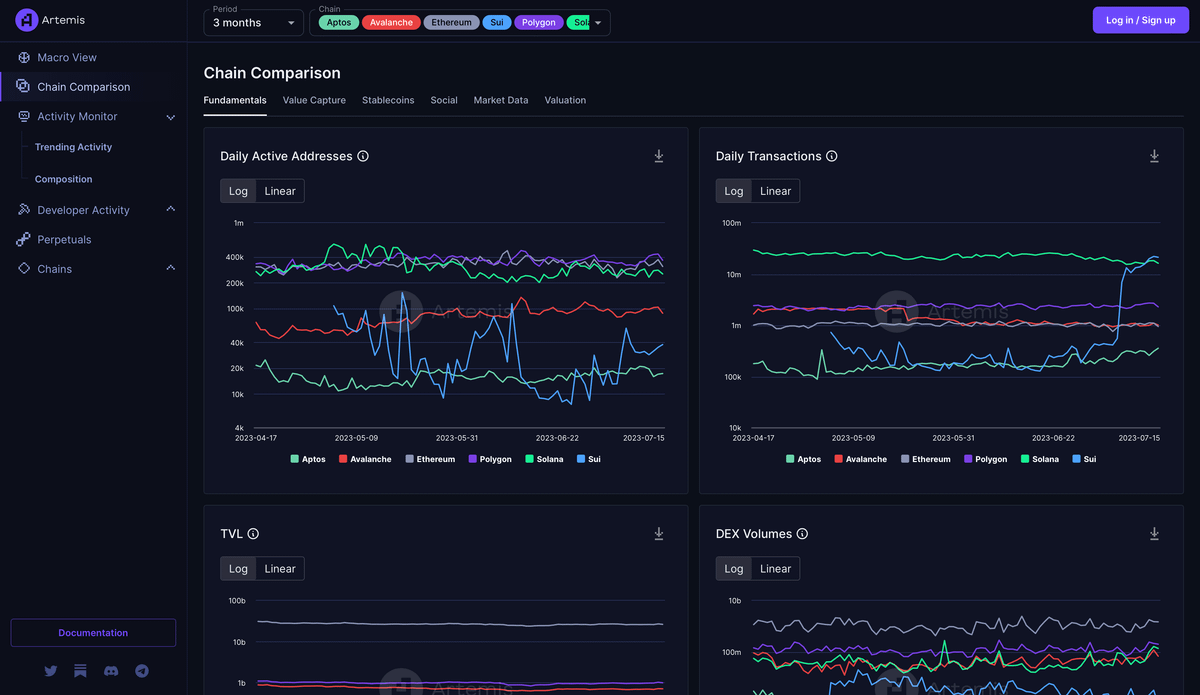
Task: Click the info icon next to TVL
Action: coord(253,534)
